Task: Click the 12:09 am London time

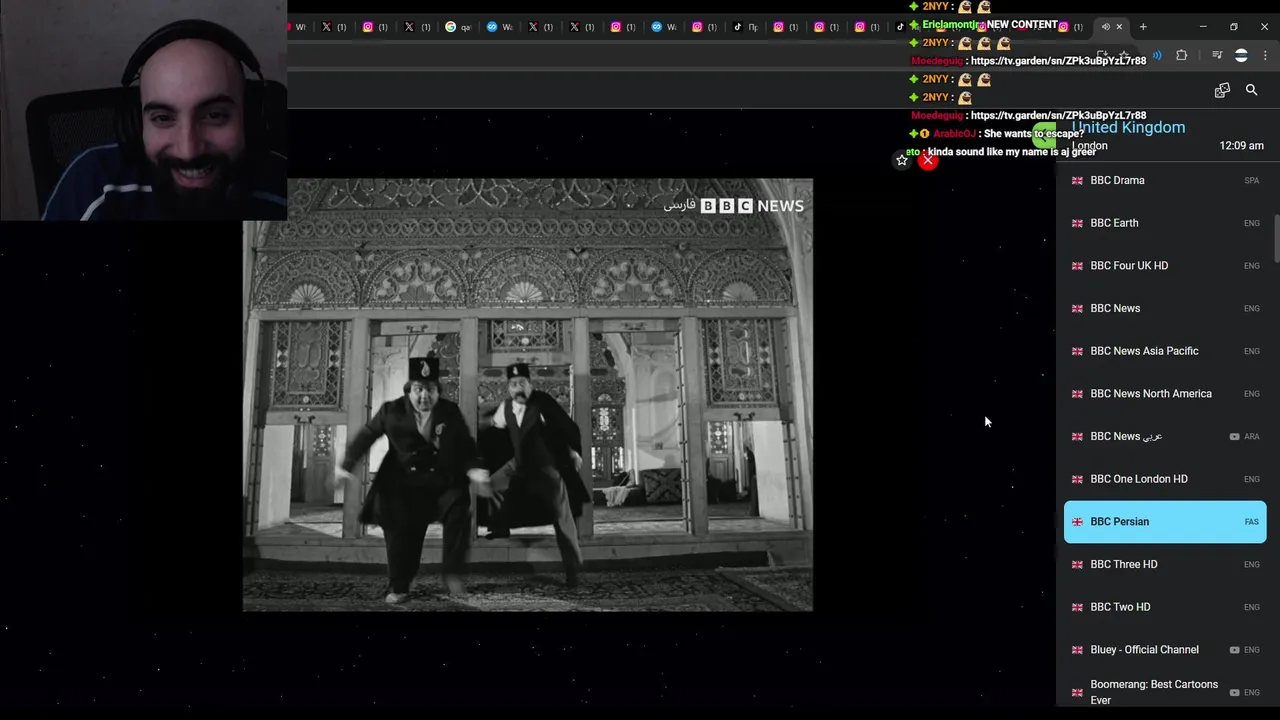Action: [1241, 146]
